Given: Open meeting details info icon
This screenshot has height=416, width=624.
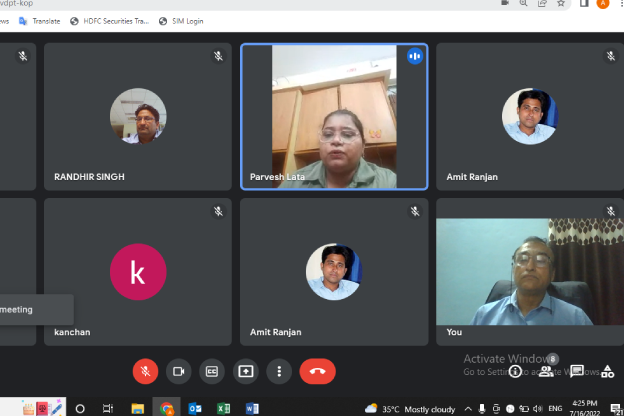Looking at the screenshot, I should [516, 371].
